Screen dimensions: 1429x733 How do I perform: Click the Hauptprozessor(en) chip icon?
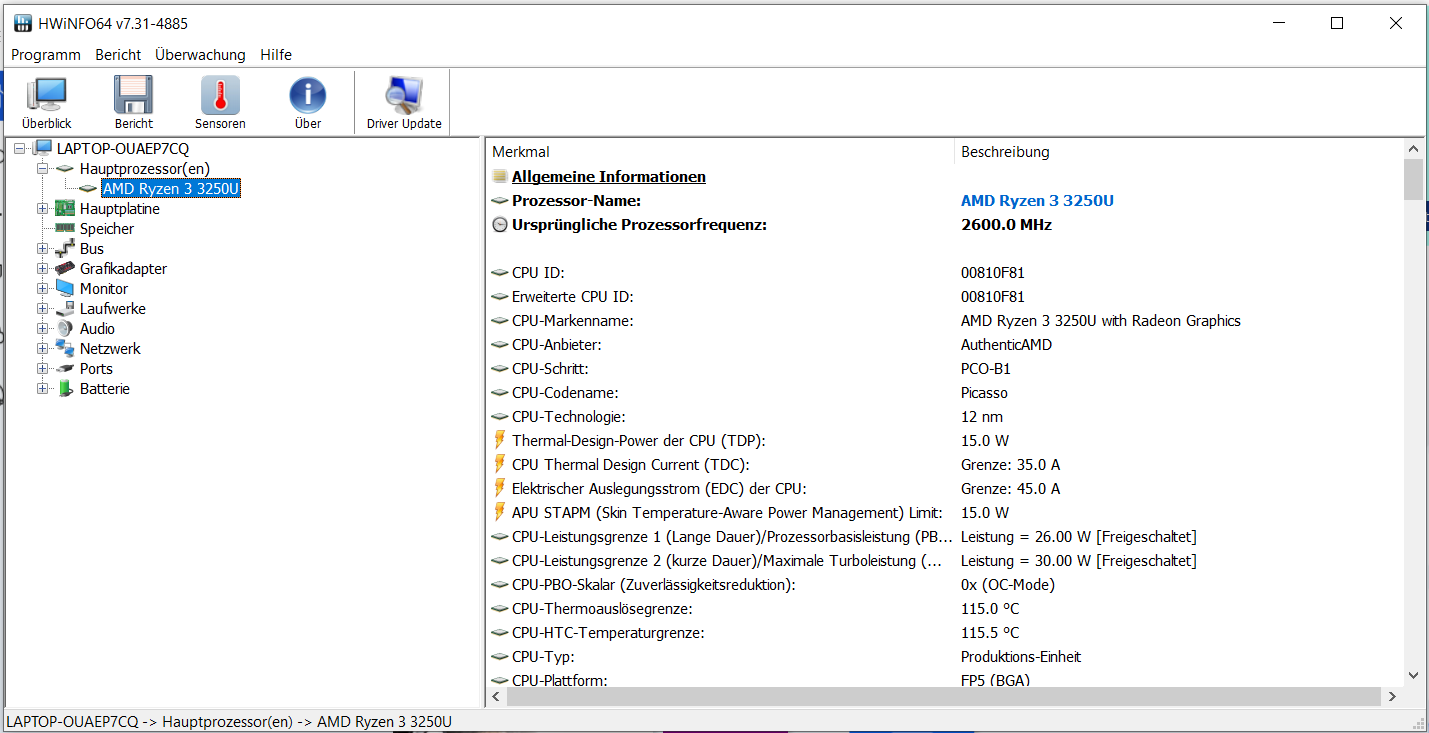pos(65,169)
